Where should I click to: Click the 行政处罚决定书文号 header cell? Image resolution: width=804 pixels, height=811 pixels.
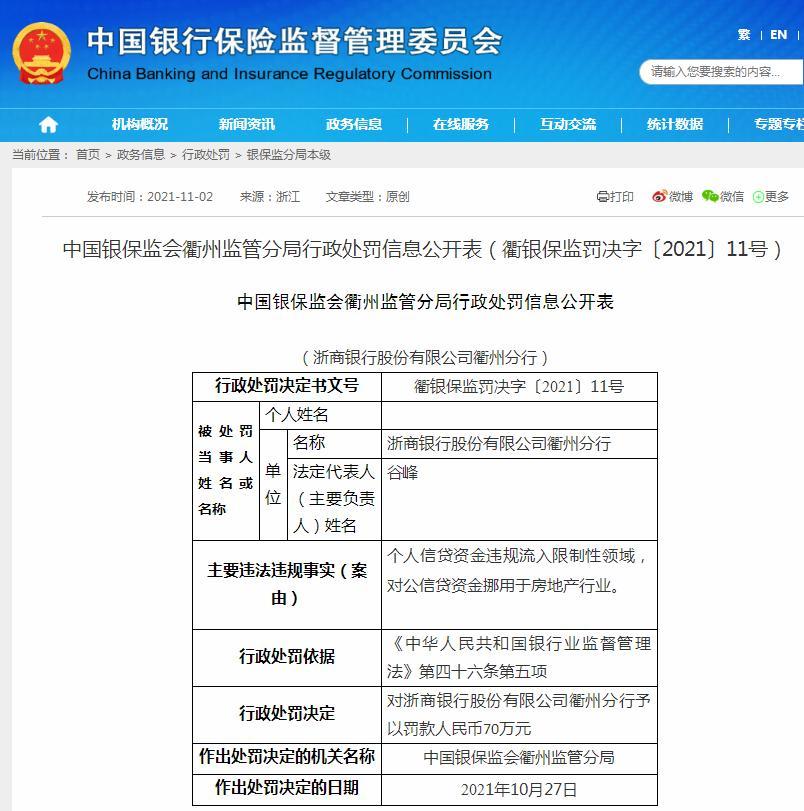[287, 386]
